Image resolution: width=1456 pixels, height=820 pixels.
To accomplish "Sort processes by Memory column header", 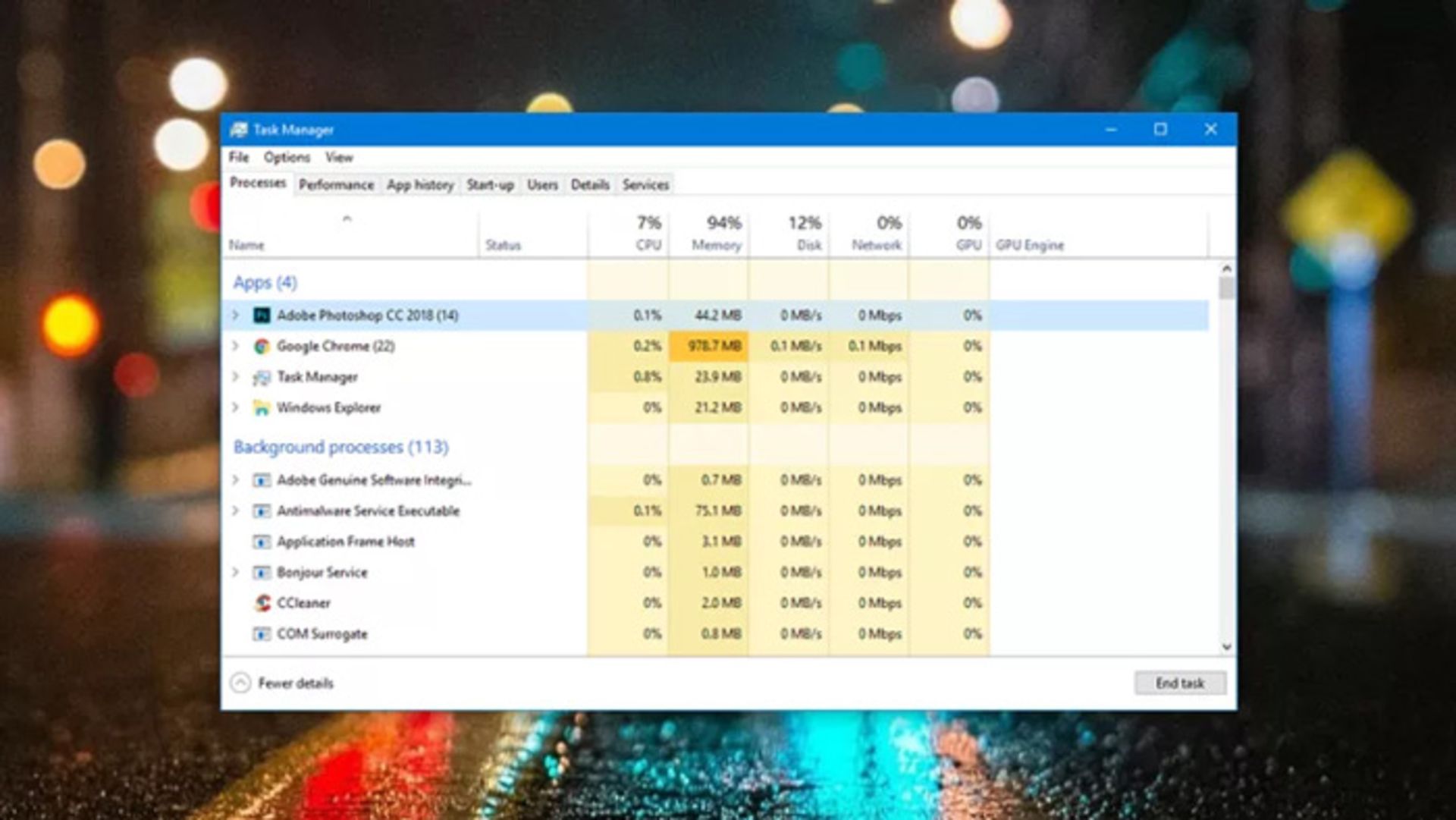I will pos(715,245).
